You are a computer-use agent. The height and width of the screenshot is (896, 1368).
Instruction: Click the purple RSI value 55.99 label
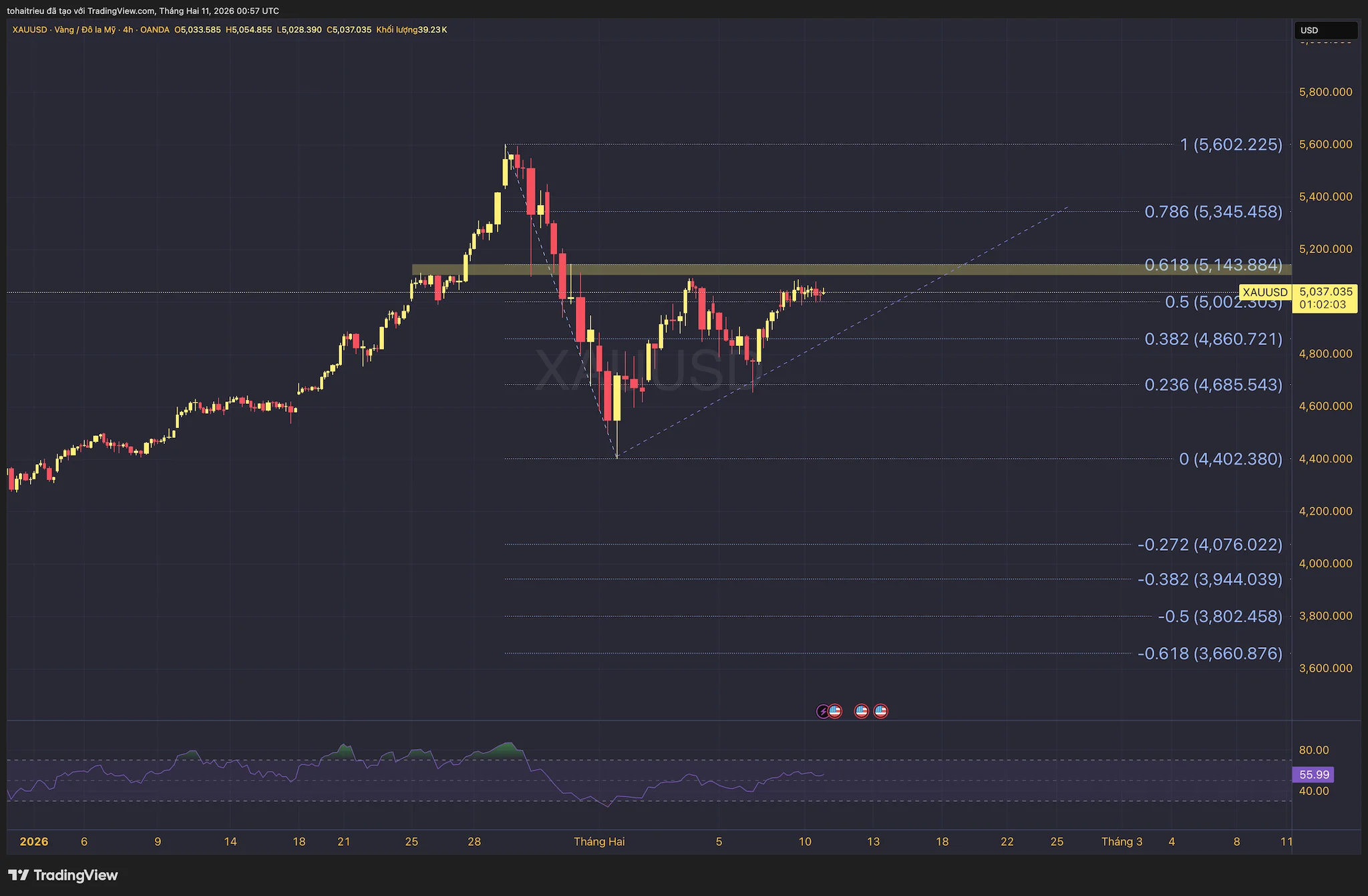[1313, 774]
